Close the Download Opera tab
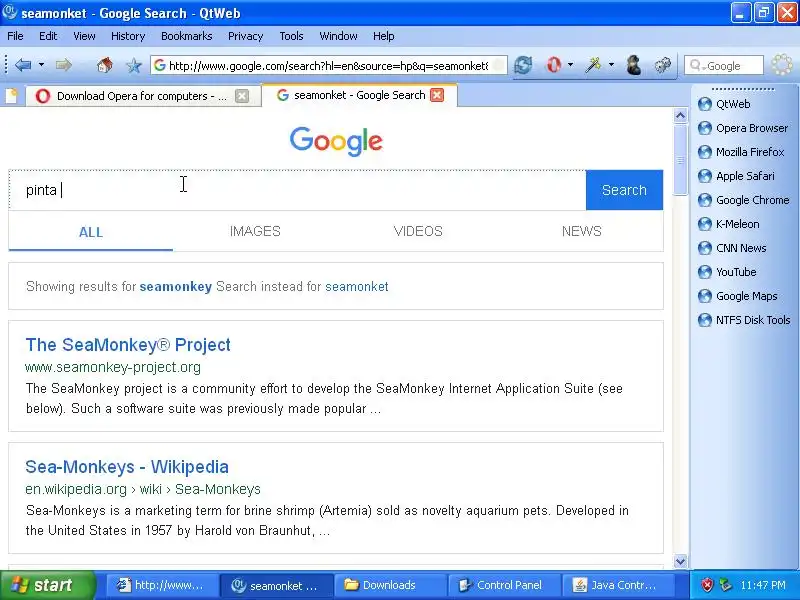 pyautogui.click(x=242, y=96)
